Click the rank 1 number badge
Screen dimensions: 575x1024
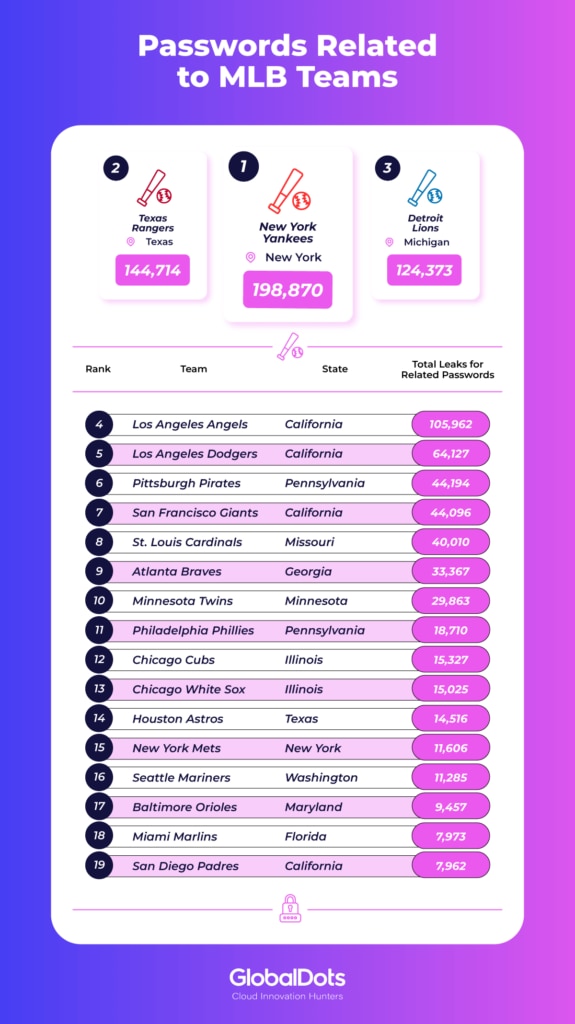point(243,166)
